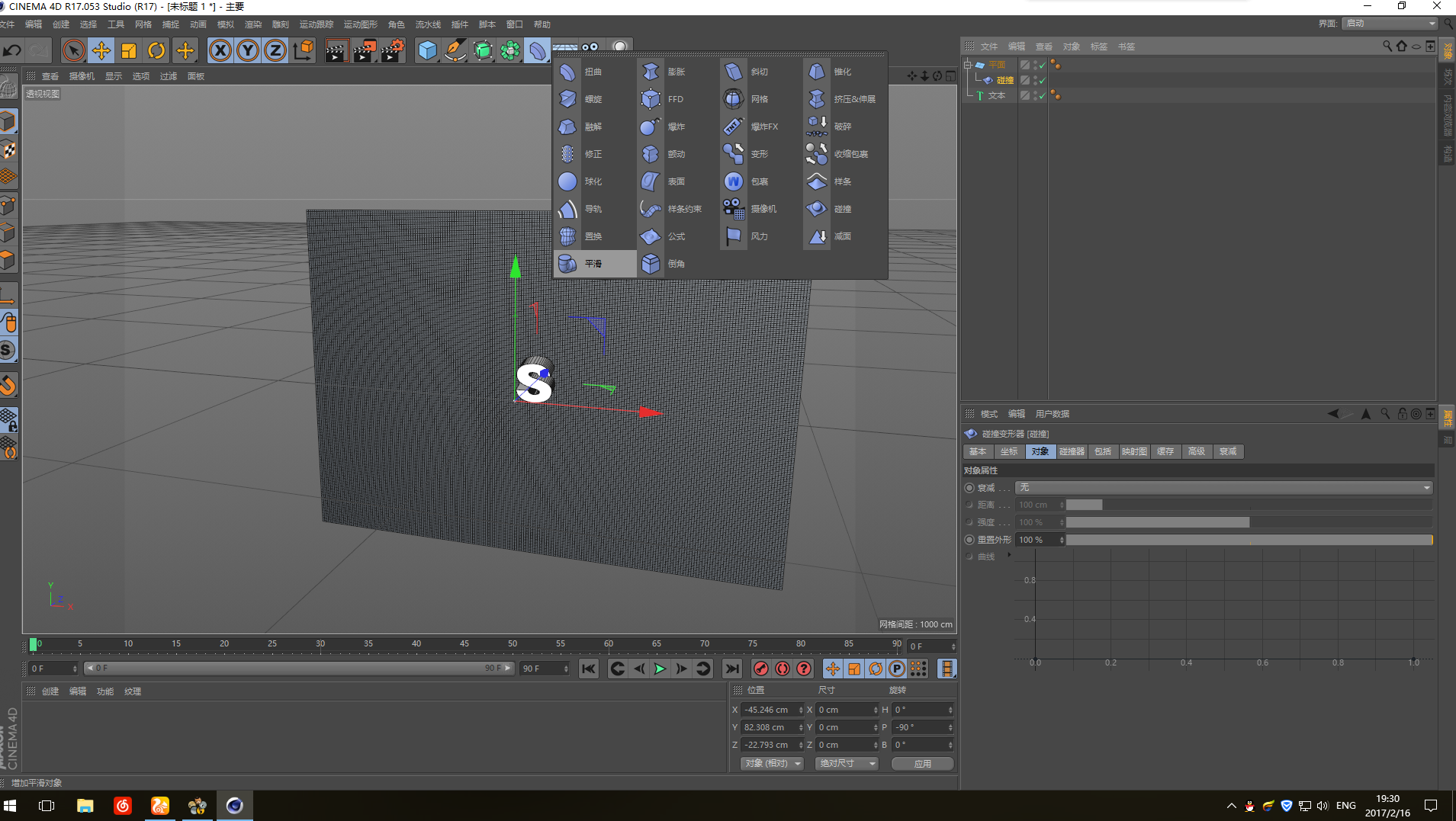Open the cube primitive object tool
Image resolution: width=1456 pixels, height=821 pixels.
point(428,51)
